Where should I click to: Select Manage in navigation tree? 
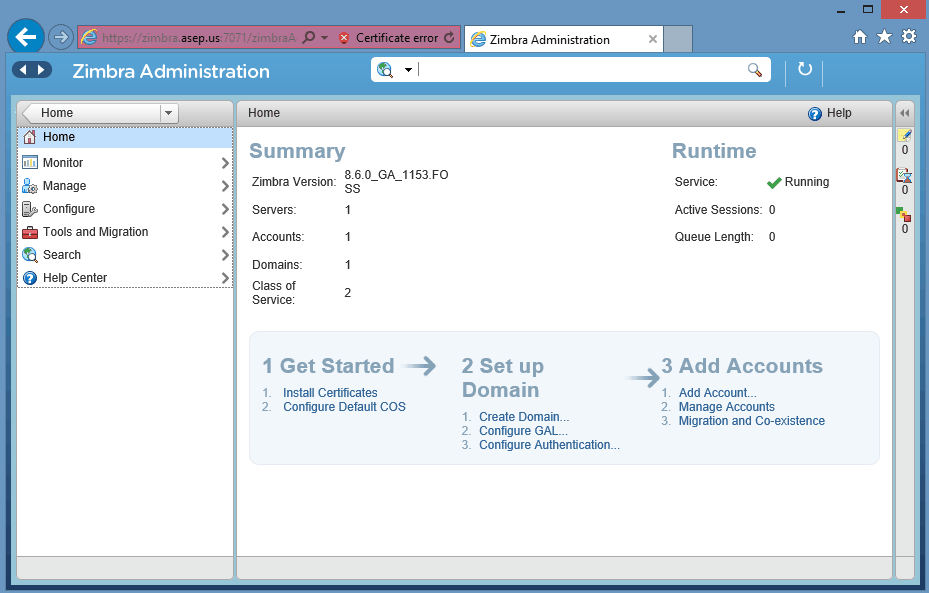pos(125,186)
